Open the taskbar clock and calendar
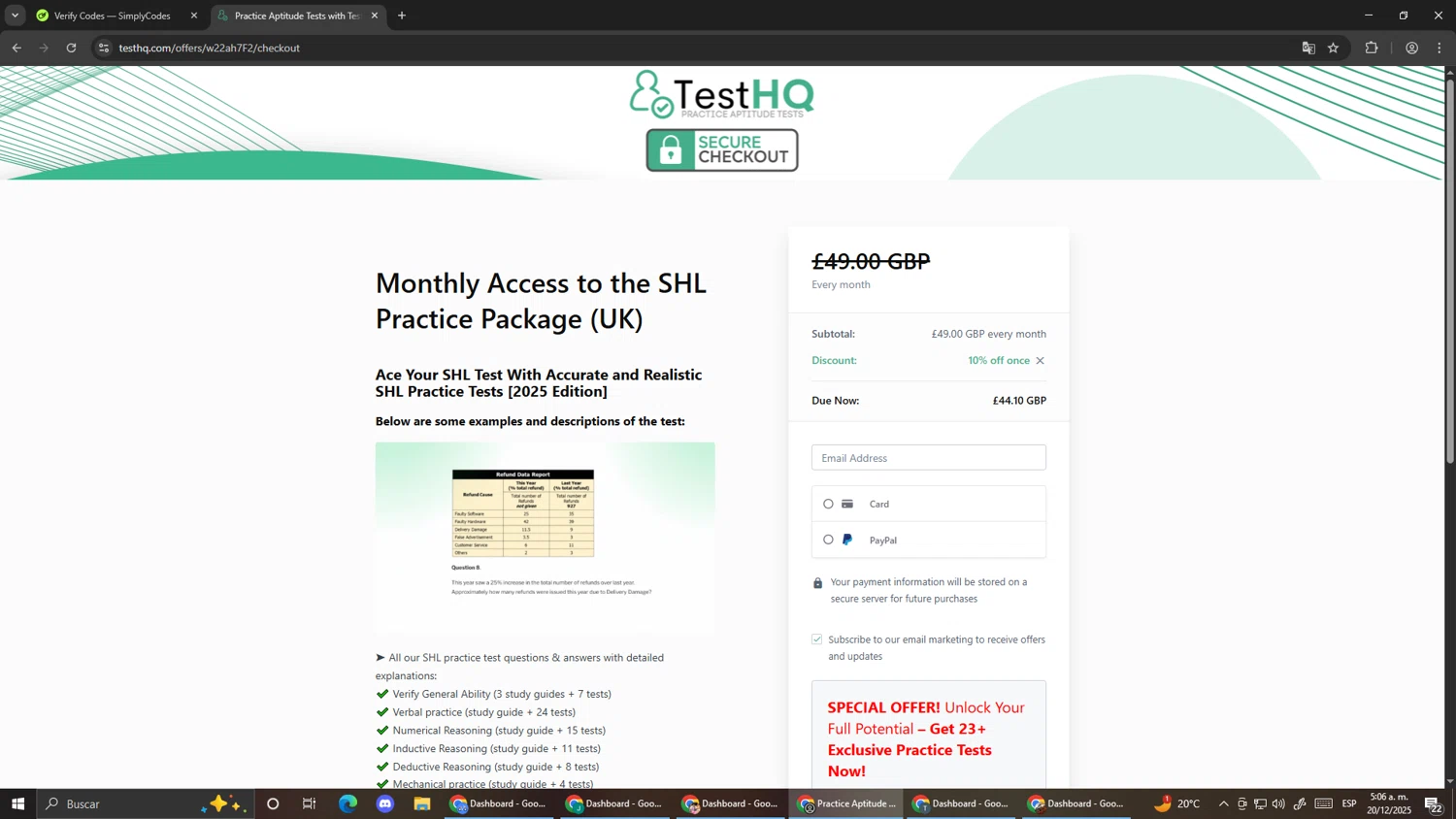 (x=1390, y=803)
